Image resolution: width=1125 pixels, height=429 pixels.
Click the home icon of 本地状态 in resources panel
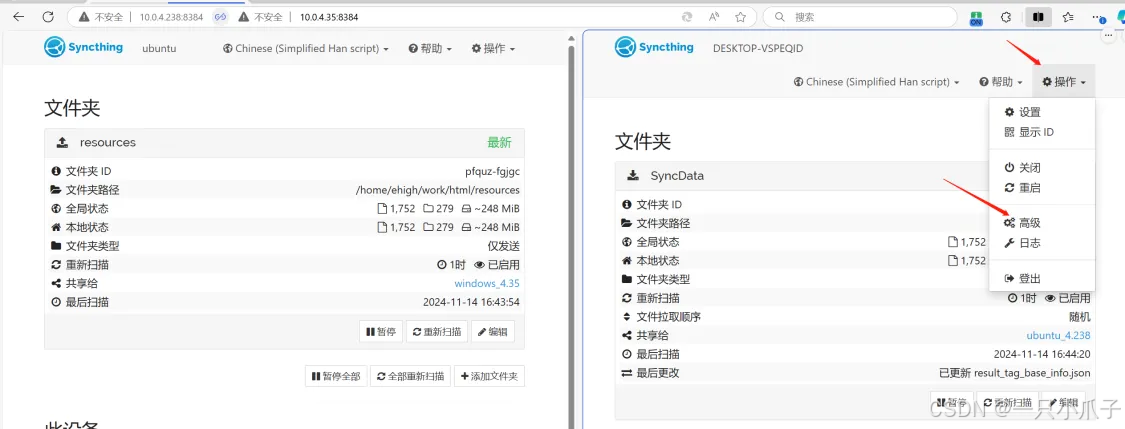(x=56, y=227)
